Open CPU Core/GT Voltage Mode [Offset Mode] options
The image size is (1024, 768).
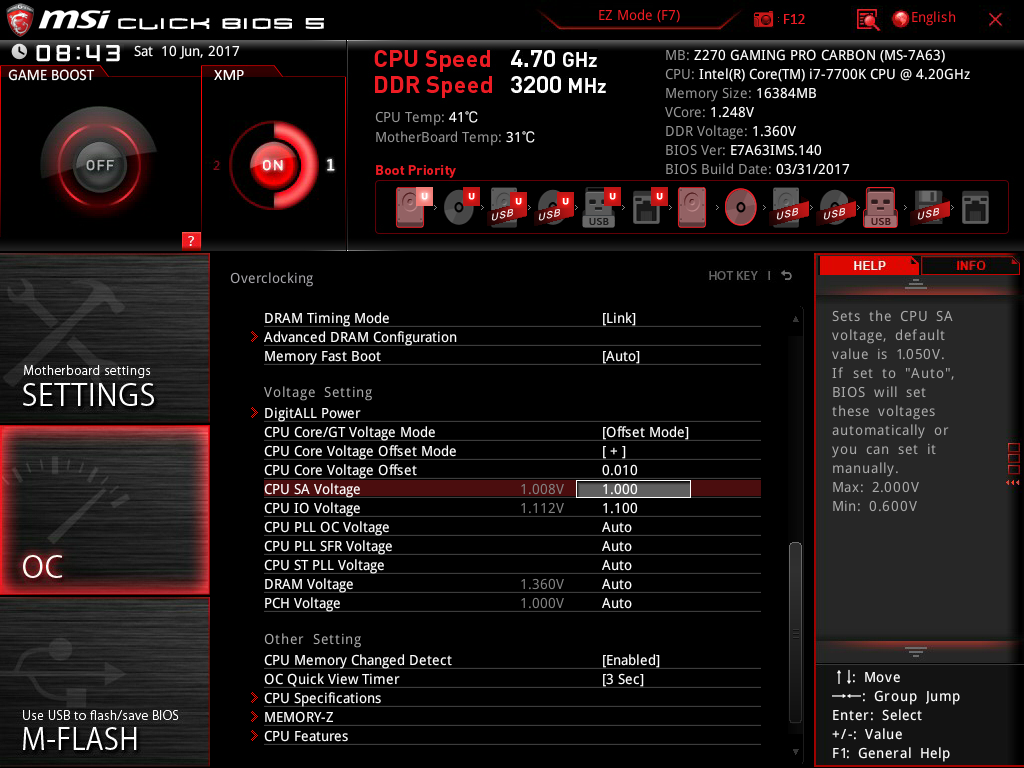(645, 432)
